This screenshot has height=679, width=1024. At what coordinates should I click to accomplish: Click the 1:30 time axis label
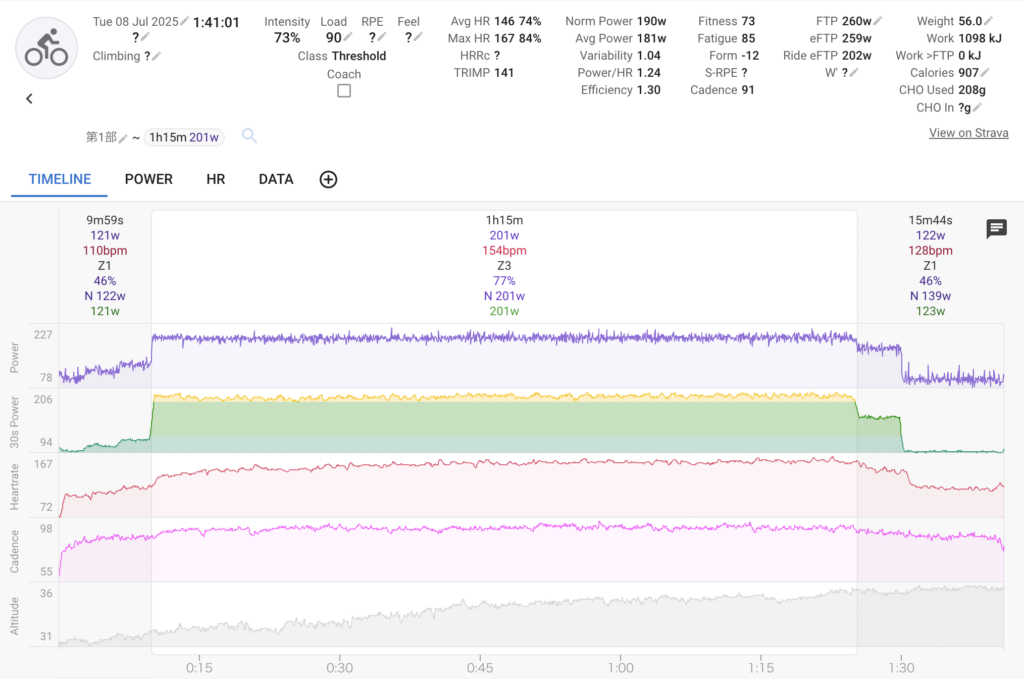[901, 668]
